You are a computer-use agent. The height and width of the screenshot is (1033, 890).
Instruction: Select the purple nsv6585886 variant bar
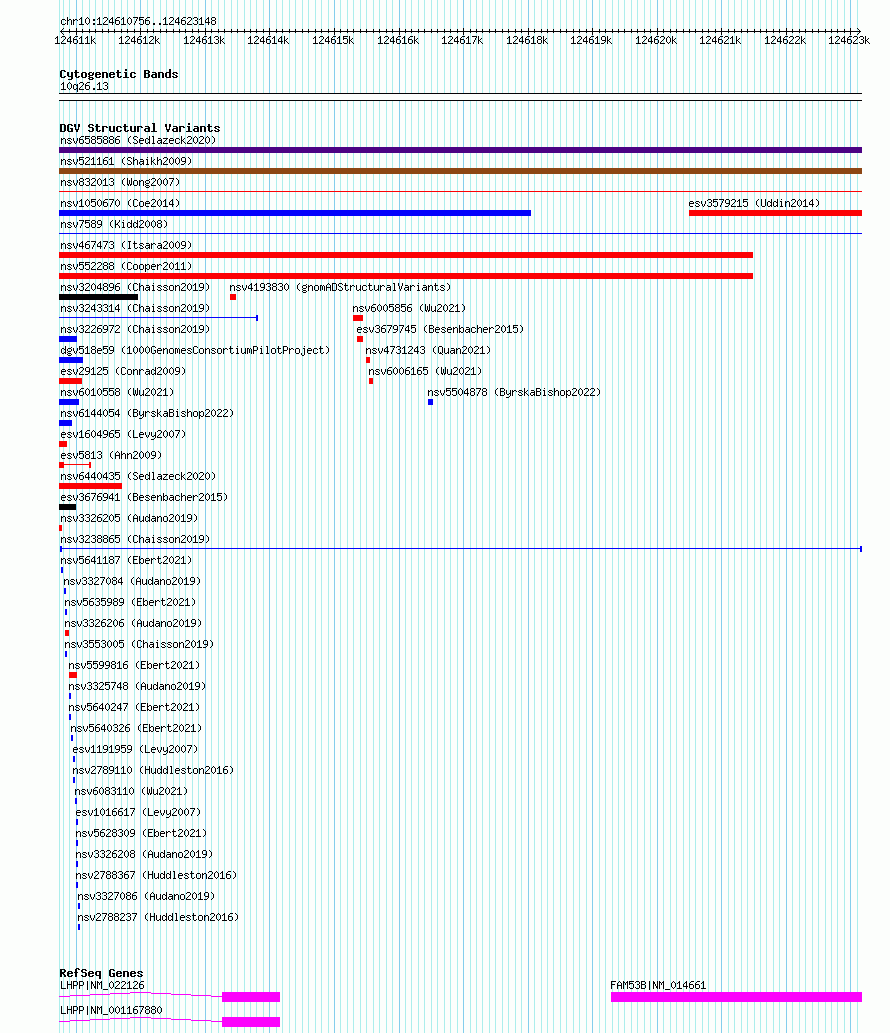pos(460,150)
